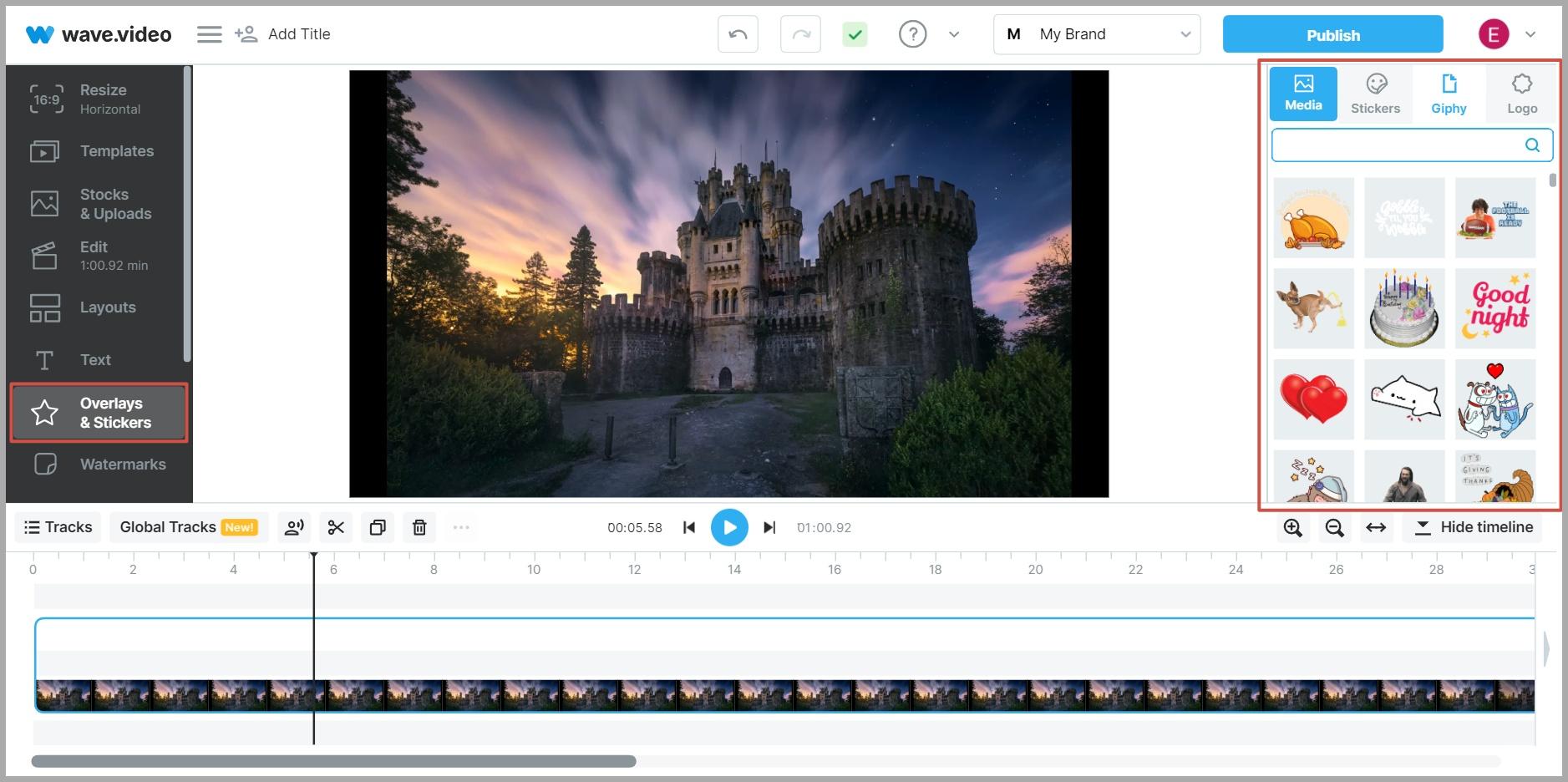Expand the help menu chevron
1568x782 pixels.
tap(954, 34)
